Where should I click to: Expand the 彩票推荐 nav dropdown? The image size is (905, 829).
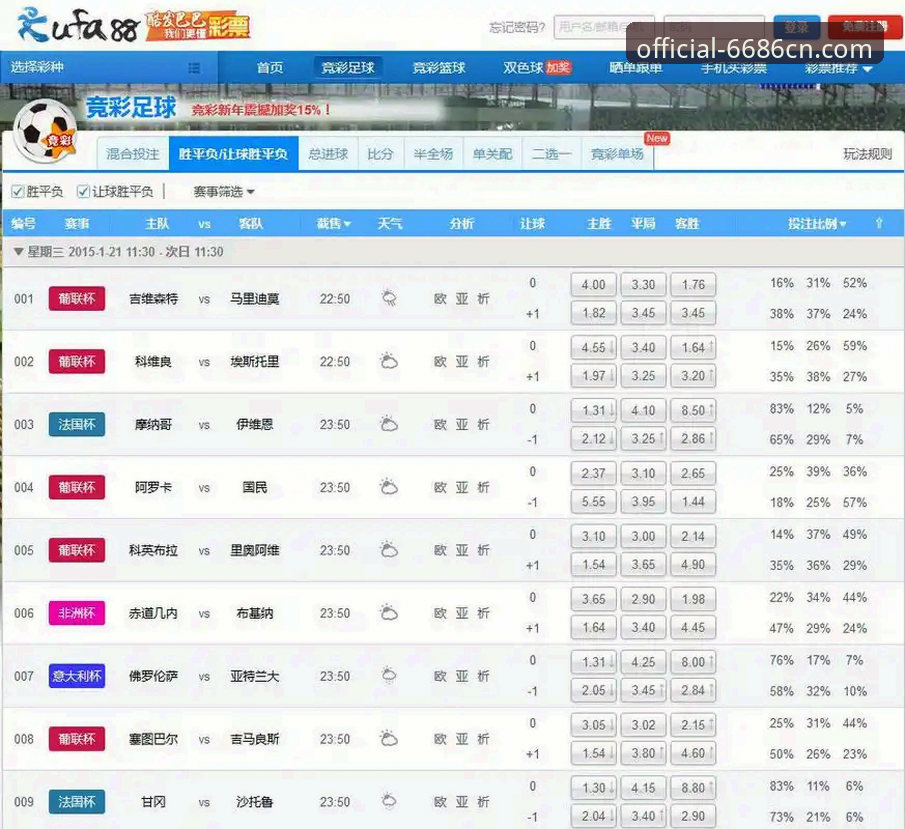click(838, 68)
